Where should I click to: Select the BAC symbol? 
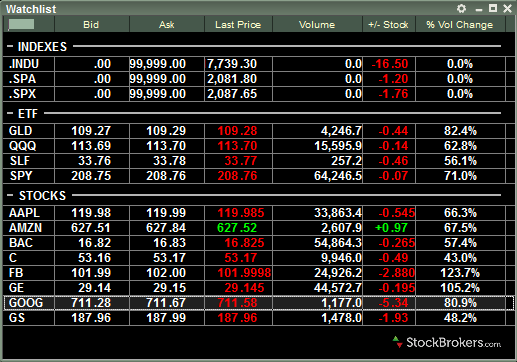(21, 243)
